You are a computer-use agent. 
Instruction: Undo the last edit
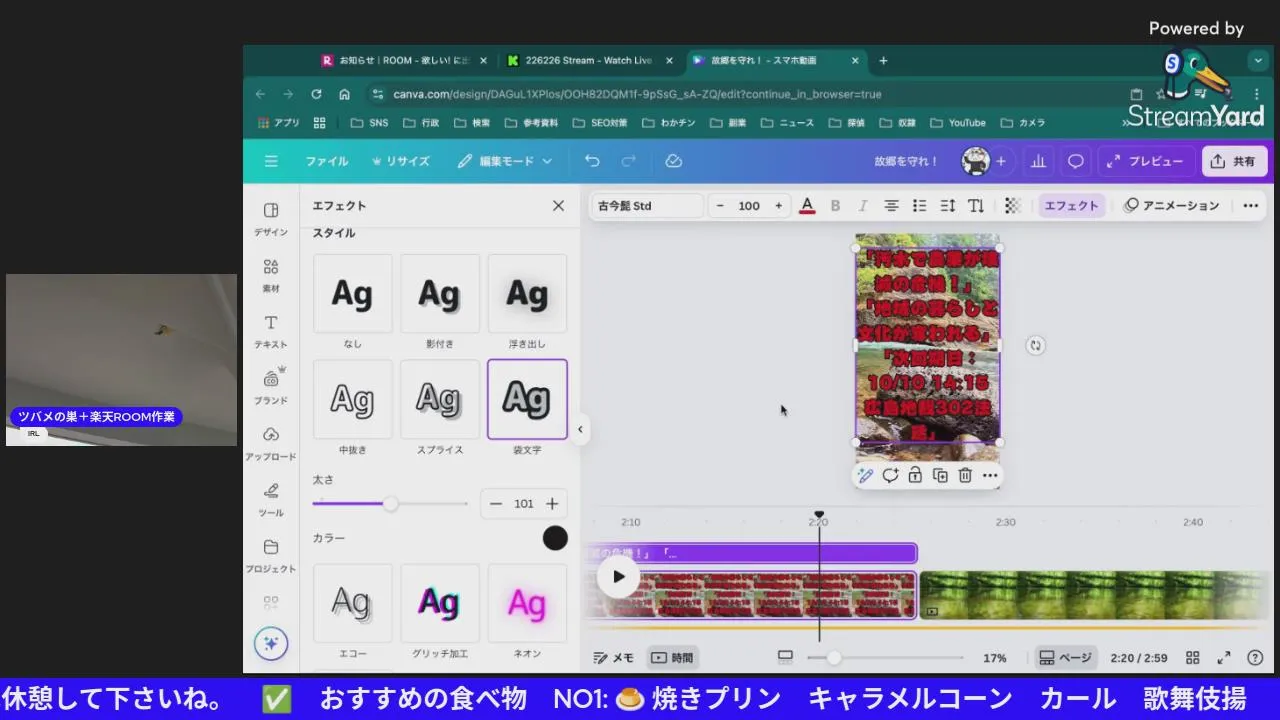(592, 161)
